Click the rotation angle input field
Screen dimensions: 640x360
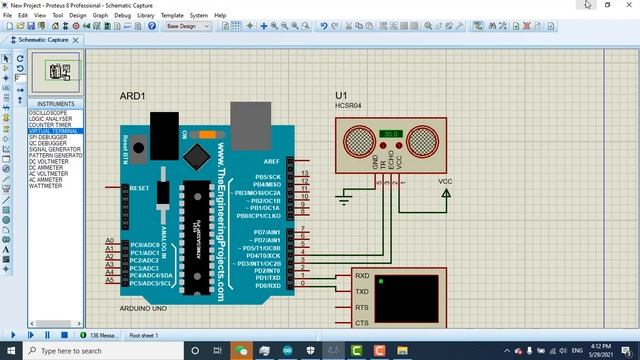pyautogui.click(x=20, y=79)
